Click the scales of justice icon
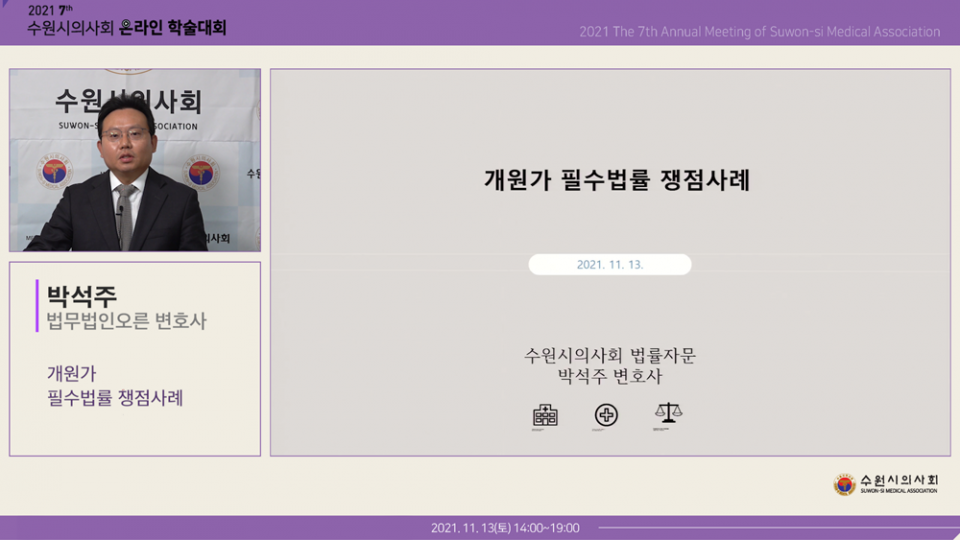 [667, 413]
